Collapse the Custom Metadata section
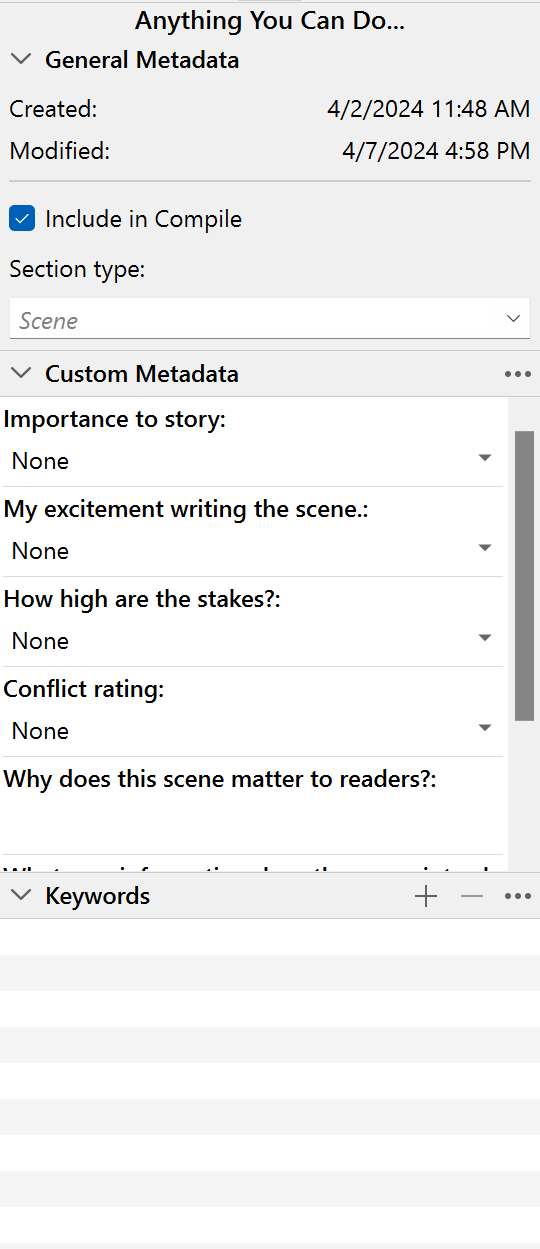The width and height of the screenshot is (540, 1249). point(21,374)
